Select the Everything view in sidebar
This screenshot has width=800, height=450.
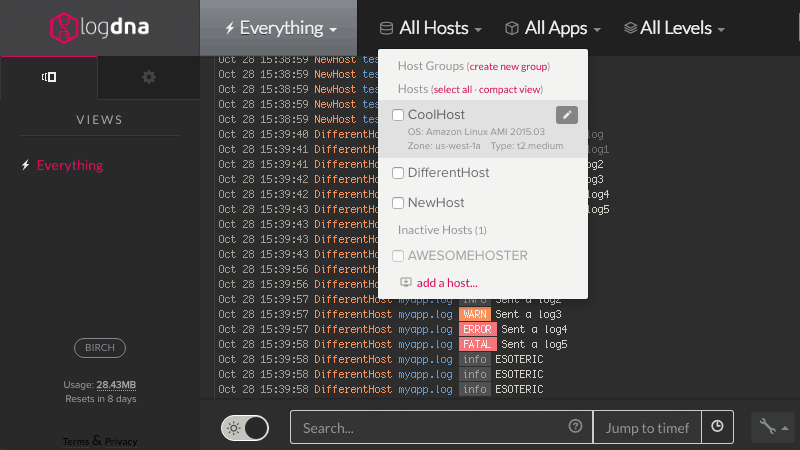tap(69, 165)
